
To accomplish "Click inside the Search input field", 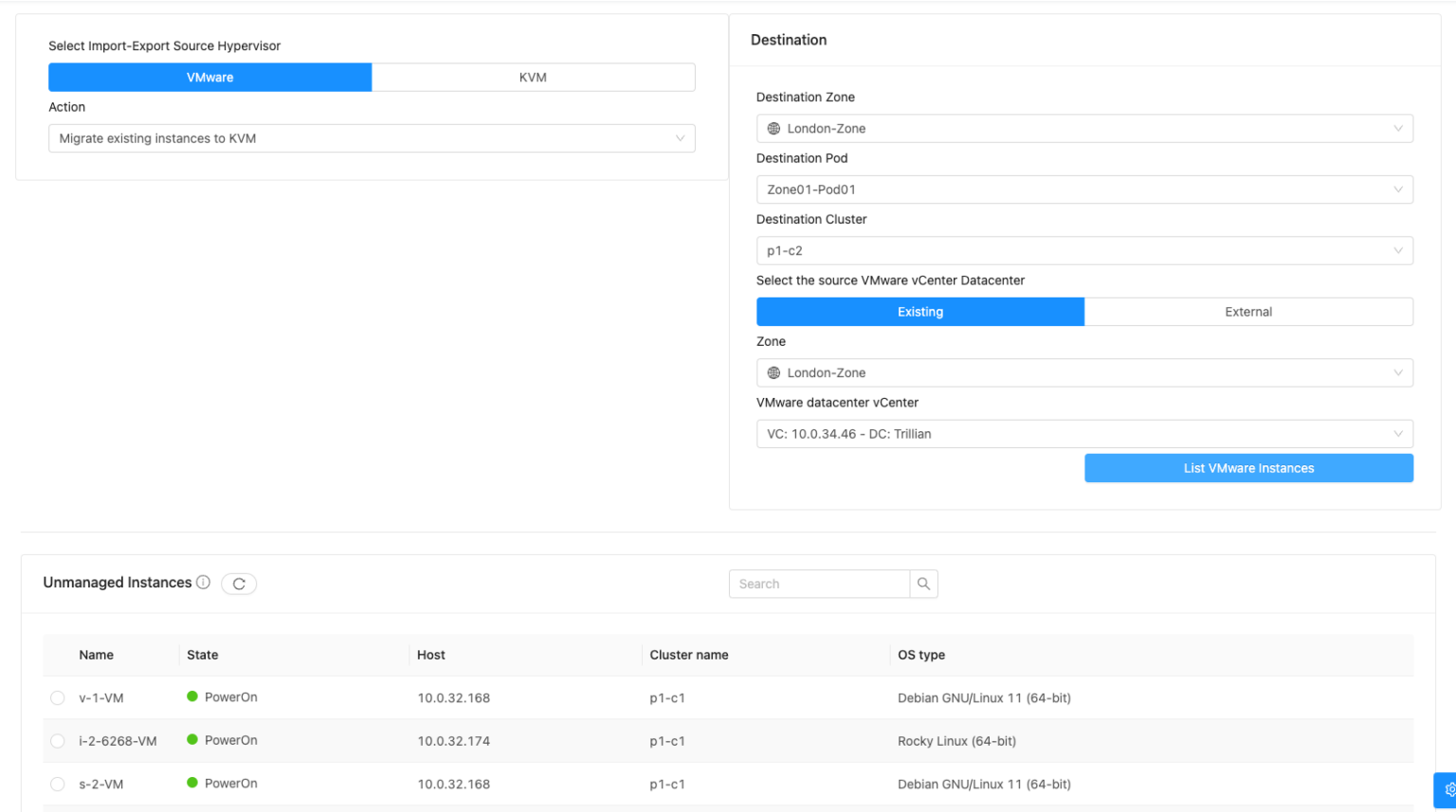I will [x=819, y=584].
